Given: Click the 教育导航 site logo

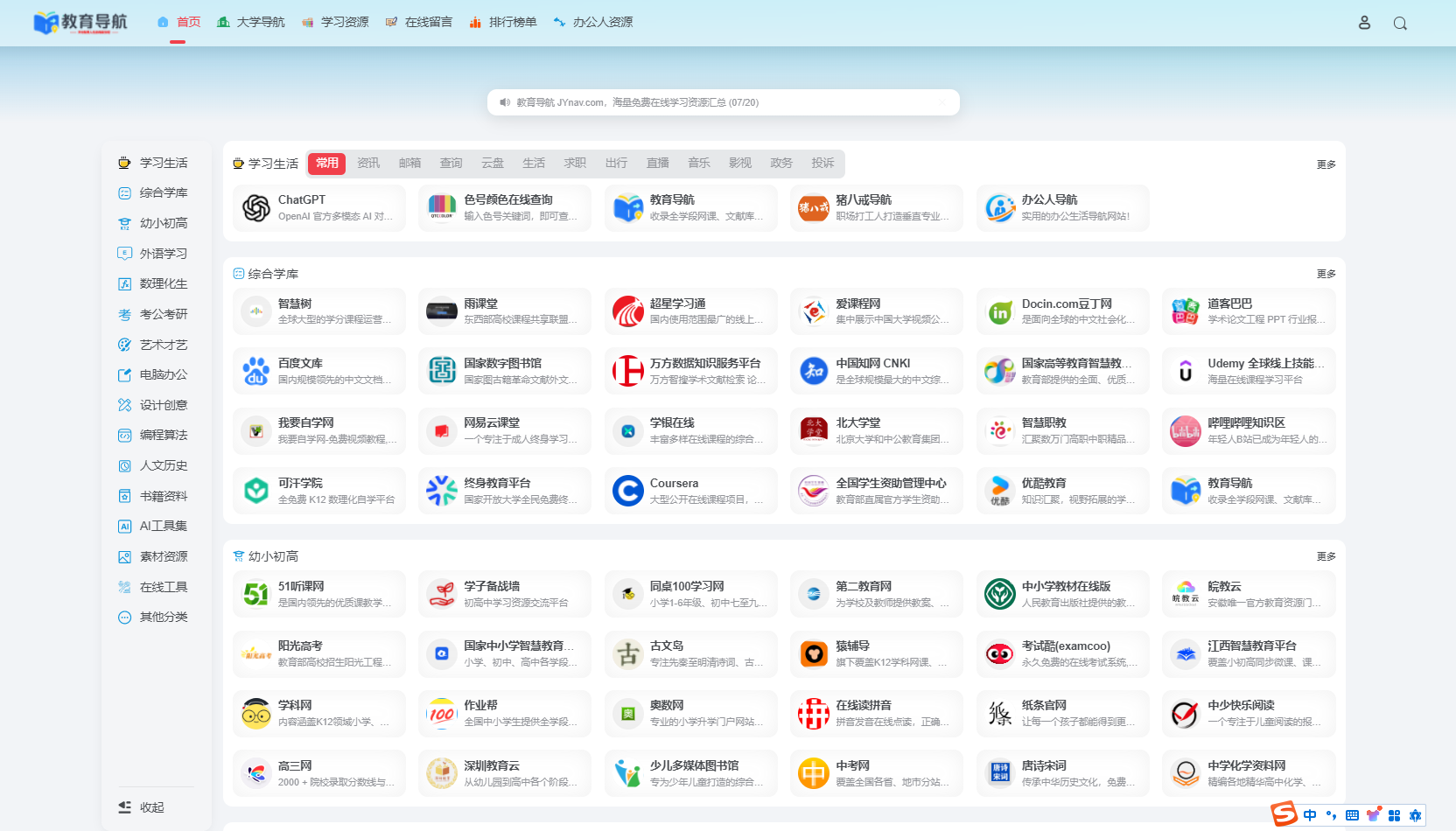Looking at the screenshot, I should pos(80,23).
